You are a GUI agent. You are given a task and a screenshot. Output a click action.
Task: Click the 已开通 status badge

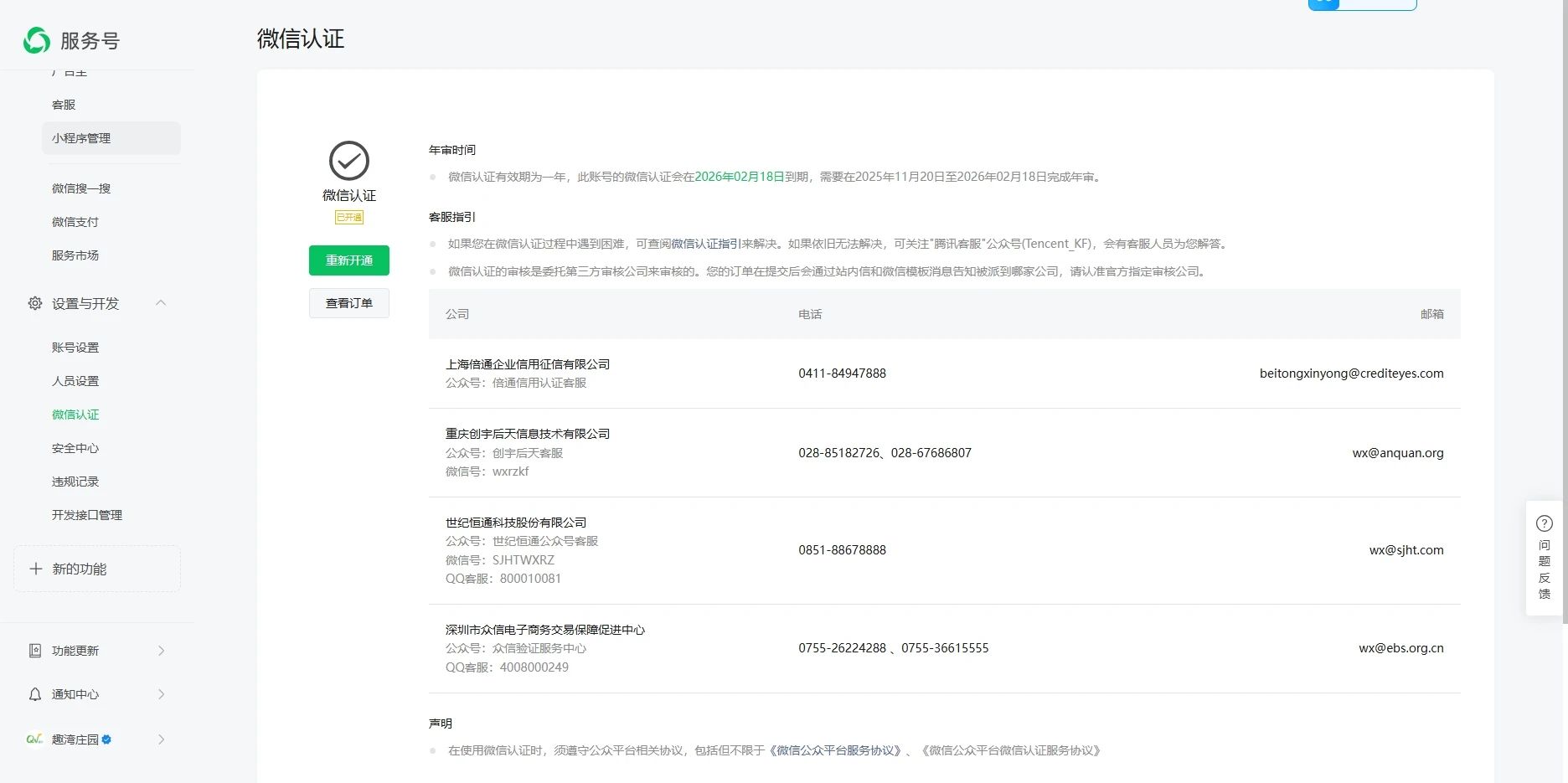349,218
